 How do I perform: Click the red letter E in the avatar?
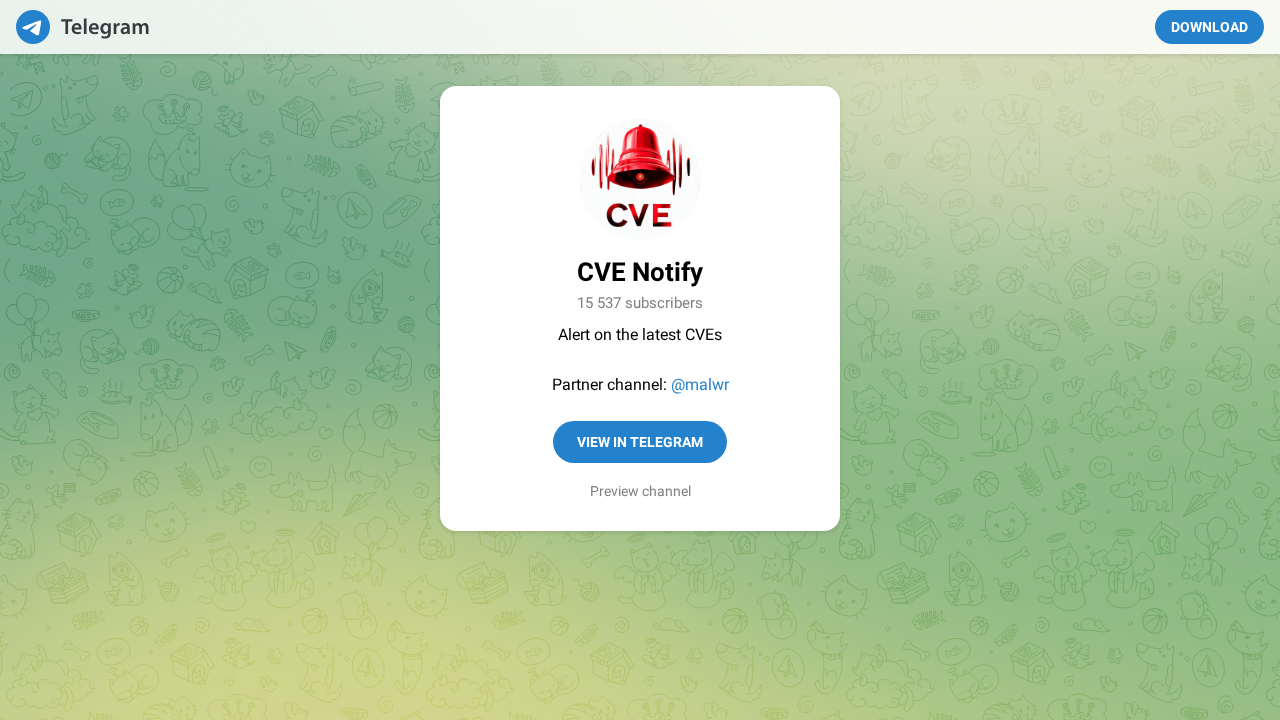click(x=661, y=215)
